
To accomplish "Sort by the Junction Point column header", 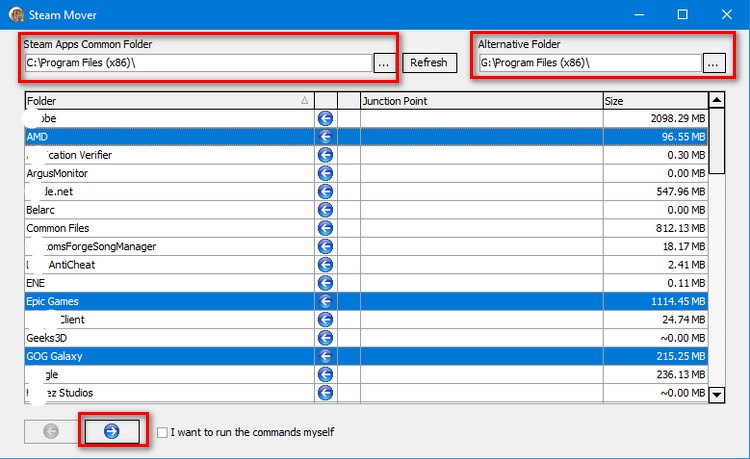I will pos(481,101).
